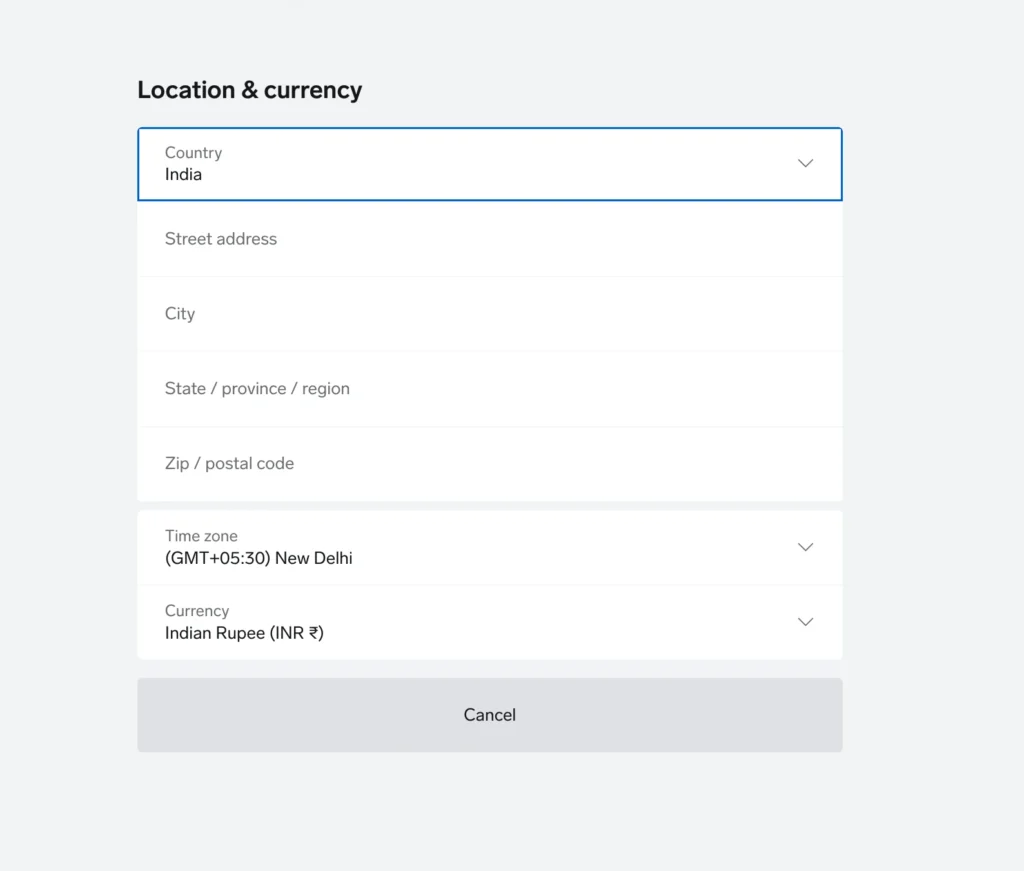Screen dimensions: 1024x871
Task: Click the "Zip / postal code" placeholder text
Action: click(229, 464)
